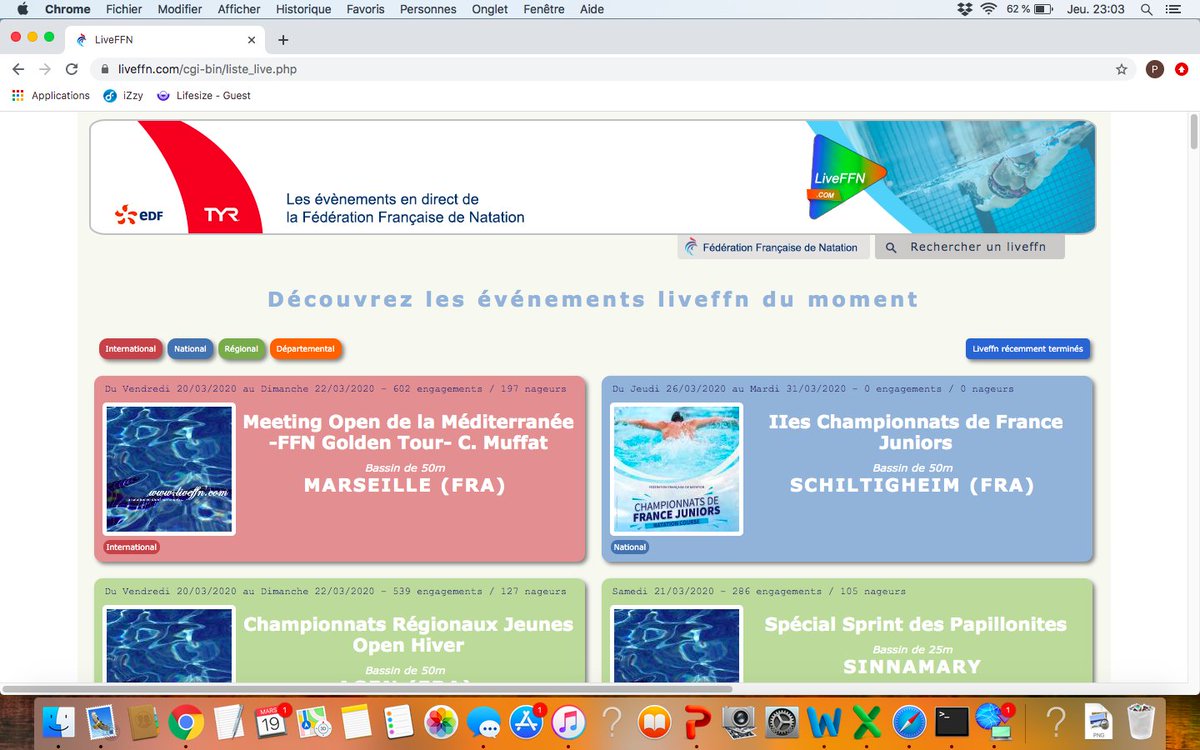The height and width of the screenshot is (750, 1200).
Task: Open Microsoft Excel from the Dock
Action: (x=868, y=721)
